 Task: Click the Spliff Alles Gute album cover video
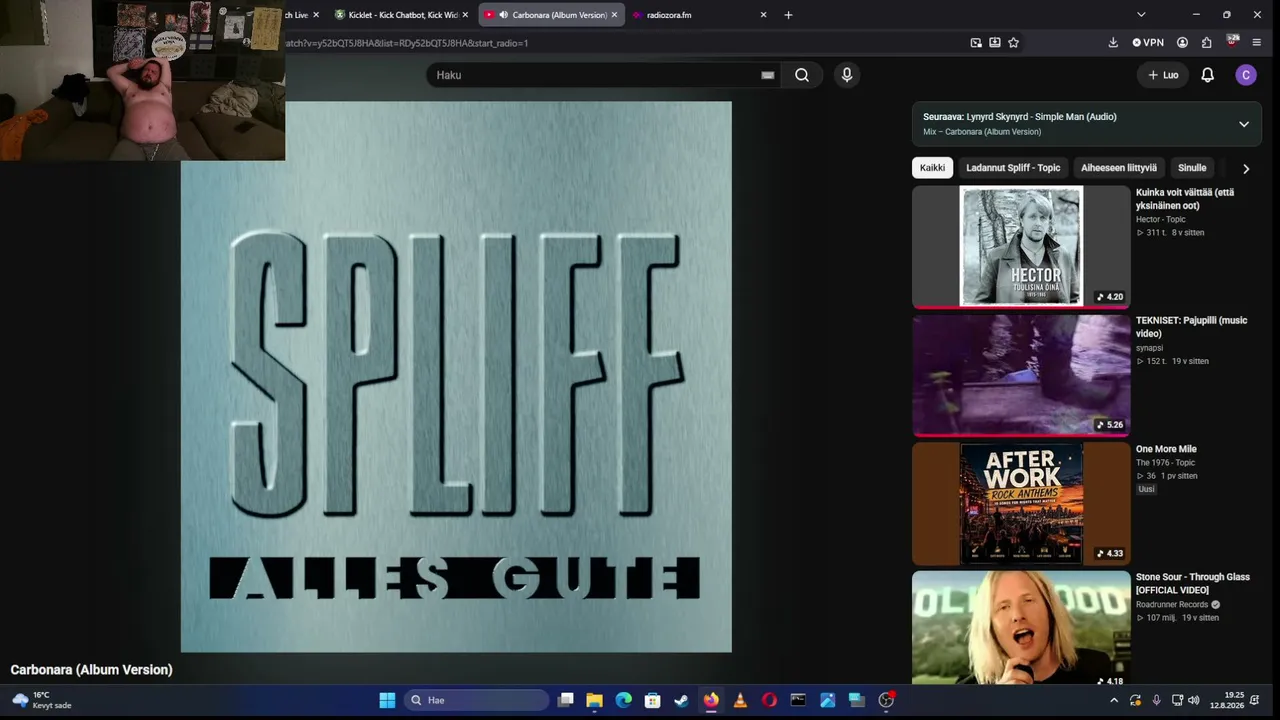pyautogui.click(x=456, y=377)
